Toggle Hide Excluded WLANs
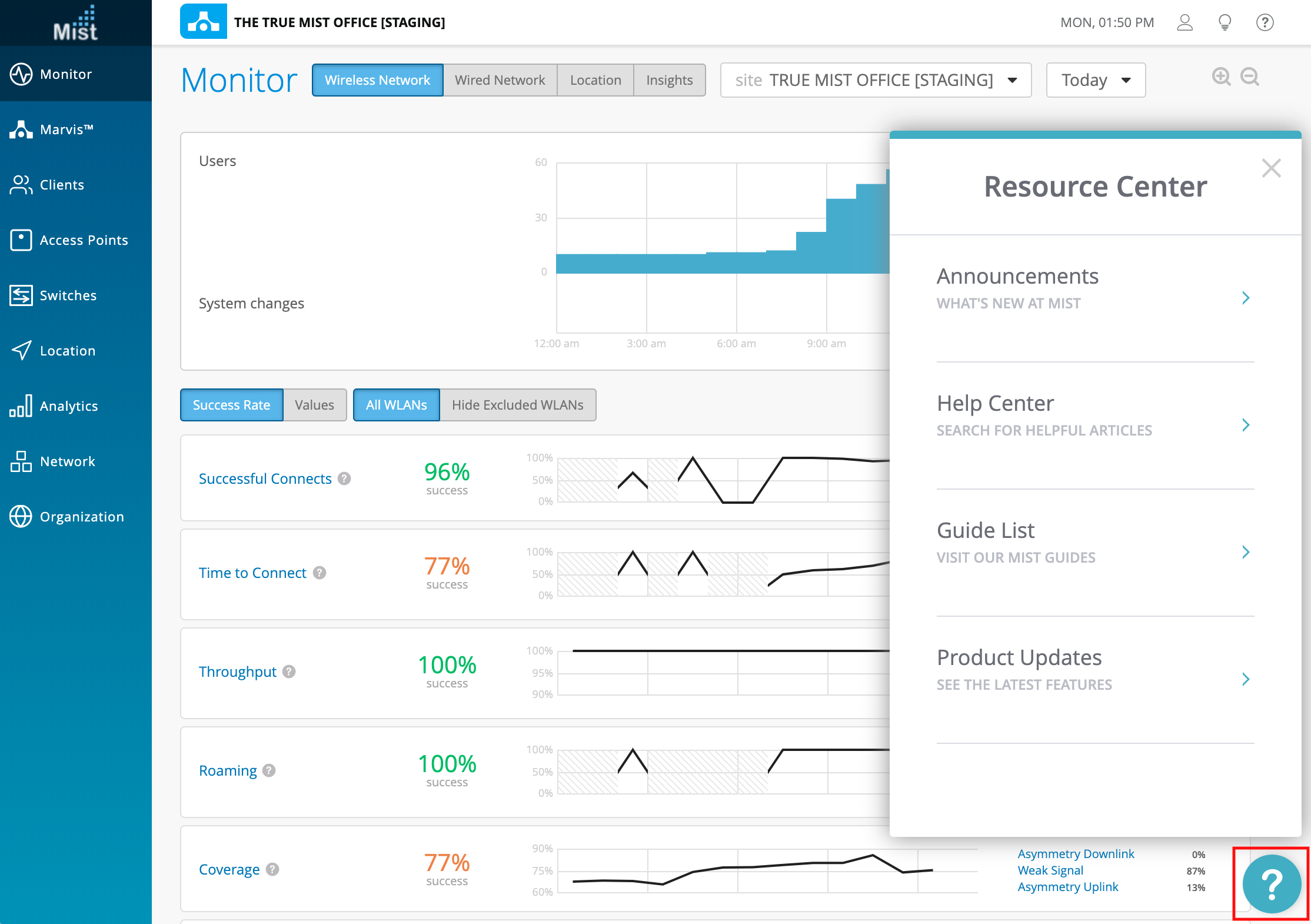The height and width of the screenshot is (924, 1311). (517, 405)
